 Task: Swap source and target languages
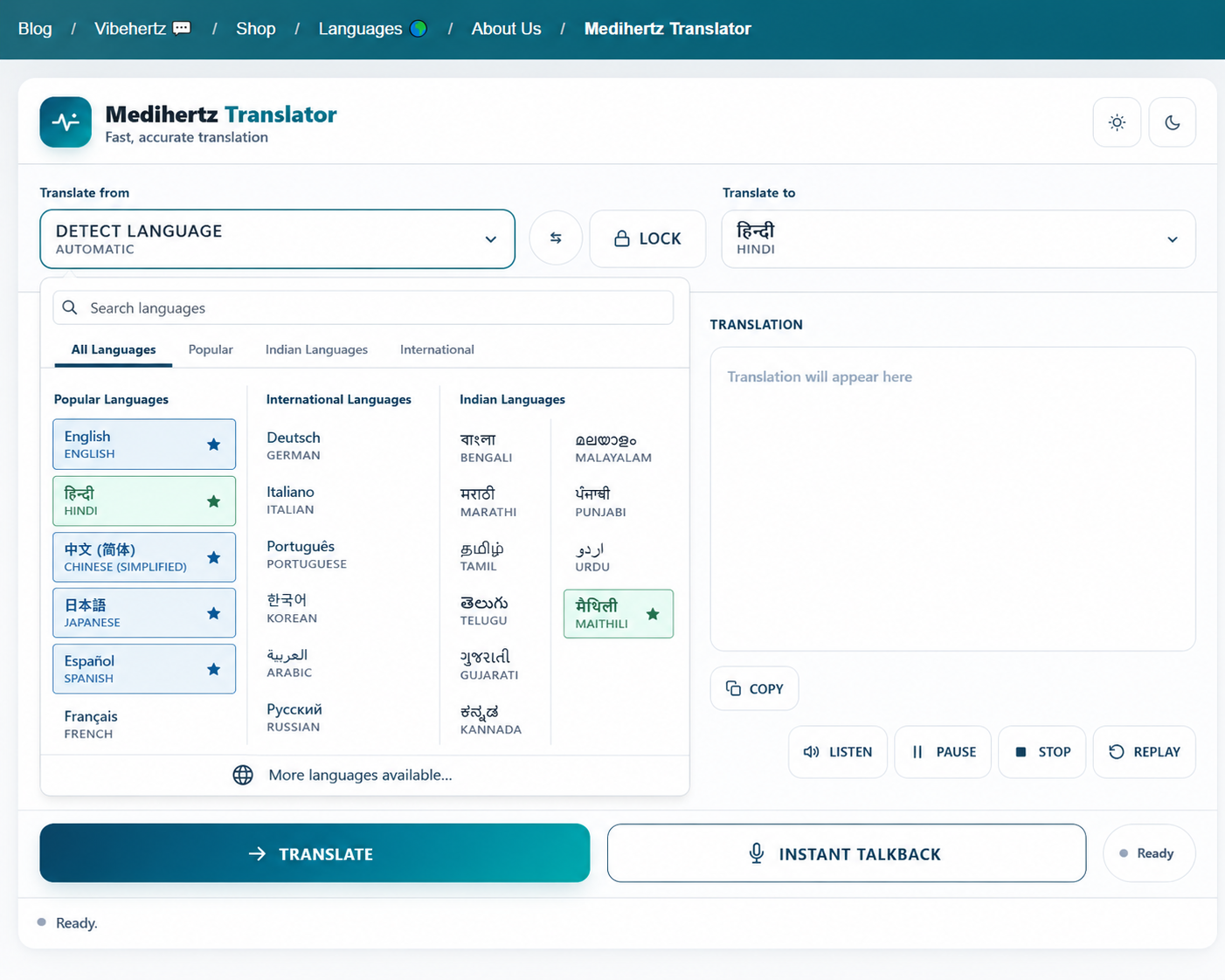point(556,238)
